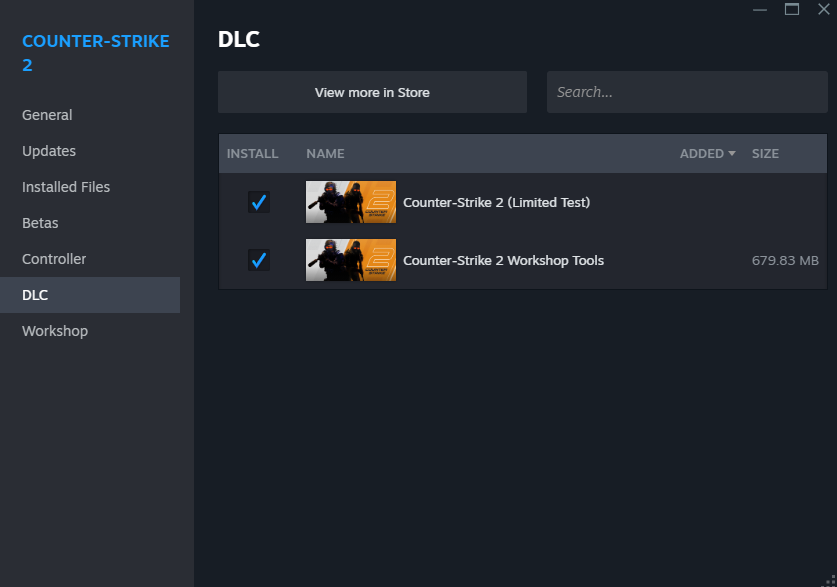Image resolution: width=837 pixels, height=587 pixels.
Task: Click the View more in Store button
Action: (372, 92)
